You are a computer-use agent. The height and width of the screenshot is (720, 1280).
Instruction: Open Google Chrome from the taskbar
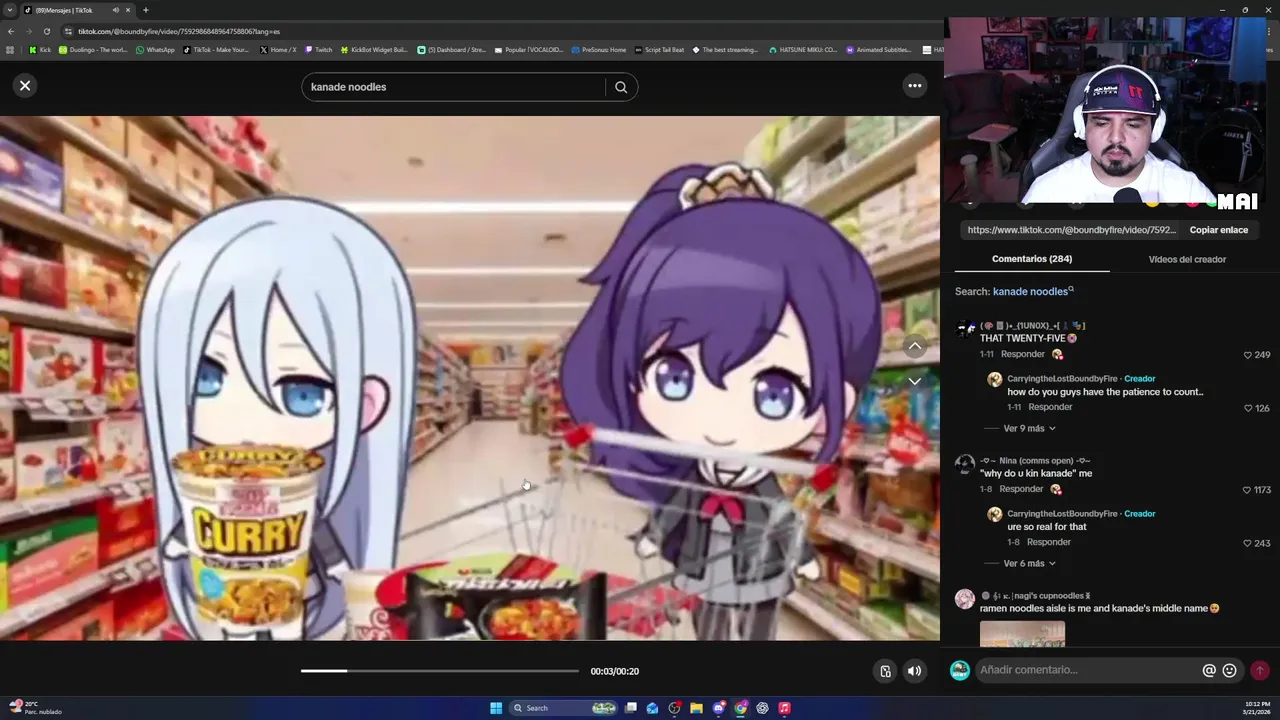[741, 708]
